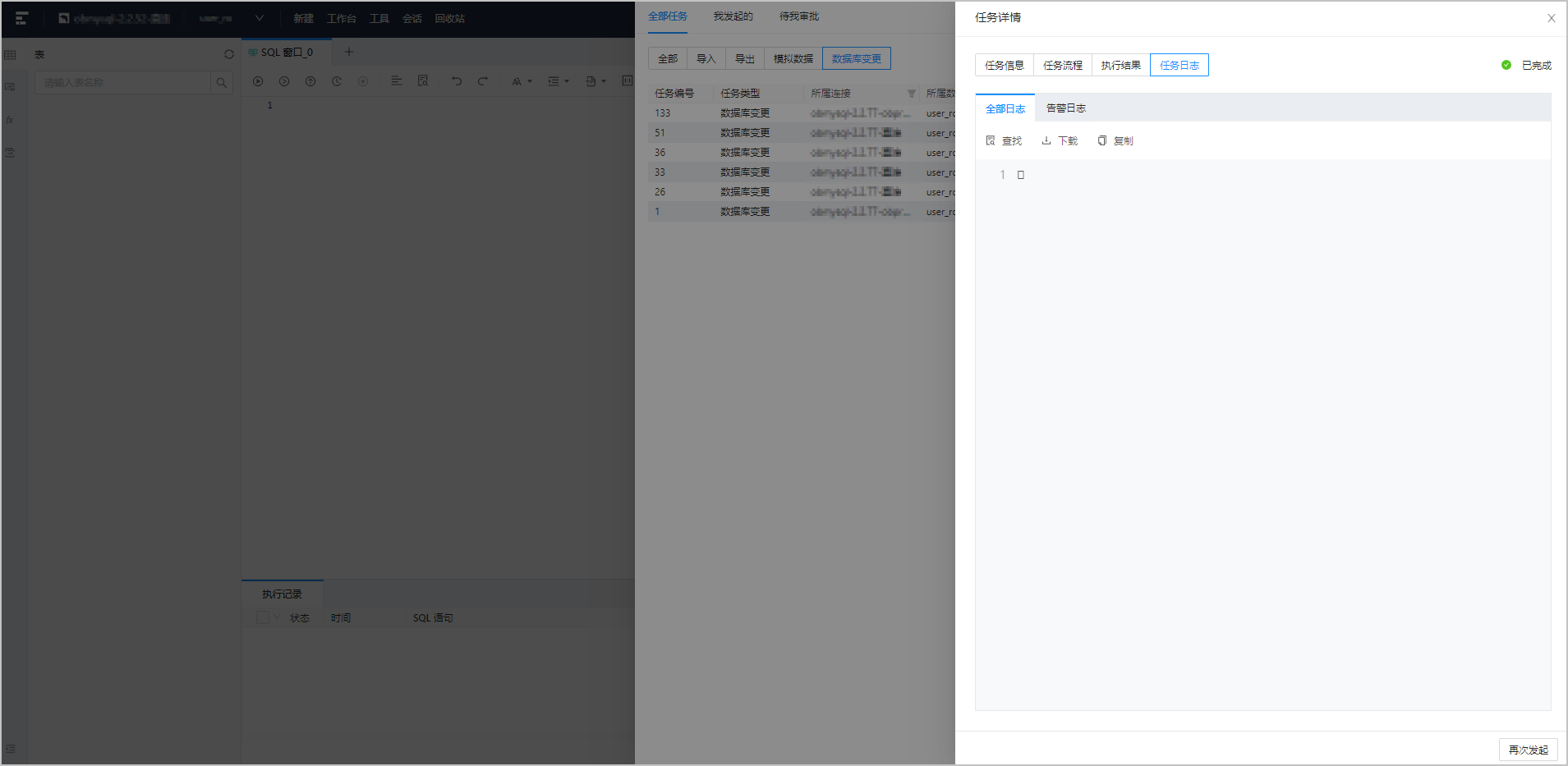Select the 任务流程 tab
Screen dimensions: 1568x766
pyautogui.click(x=1063, y=65)
